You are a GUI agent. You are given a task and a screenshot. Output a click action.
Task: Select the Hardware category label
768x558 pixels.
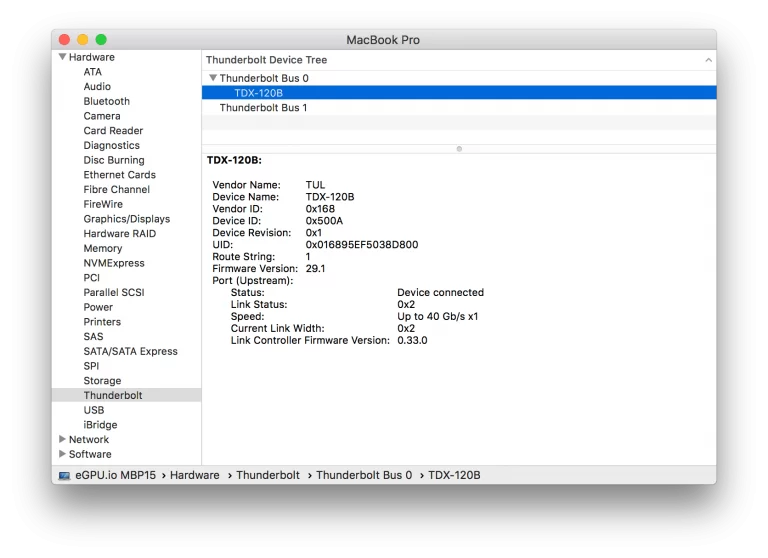point(92,57)
